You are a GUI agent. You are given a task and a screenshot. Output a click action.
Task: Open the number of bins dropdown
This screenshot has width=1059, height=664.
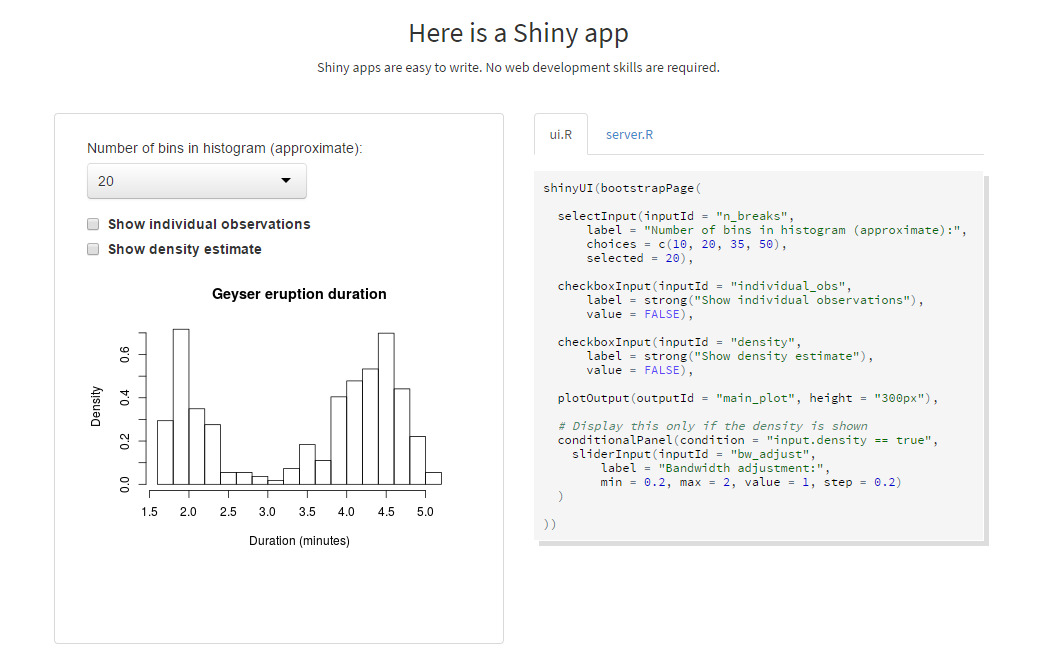coord(197,181)
